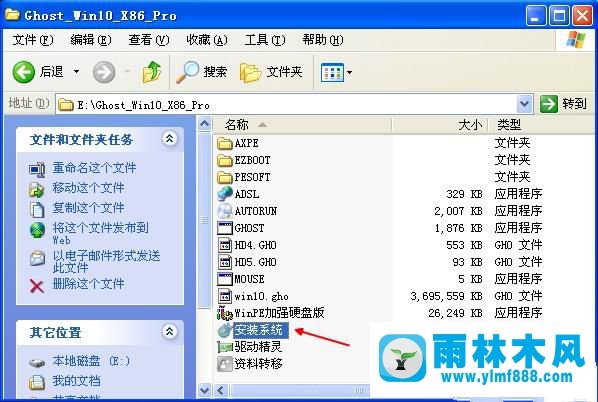Select the AUTORUN application icon
Viewport: 598px width, 402px height.
click(x=225, y=211)
